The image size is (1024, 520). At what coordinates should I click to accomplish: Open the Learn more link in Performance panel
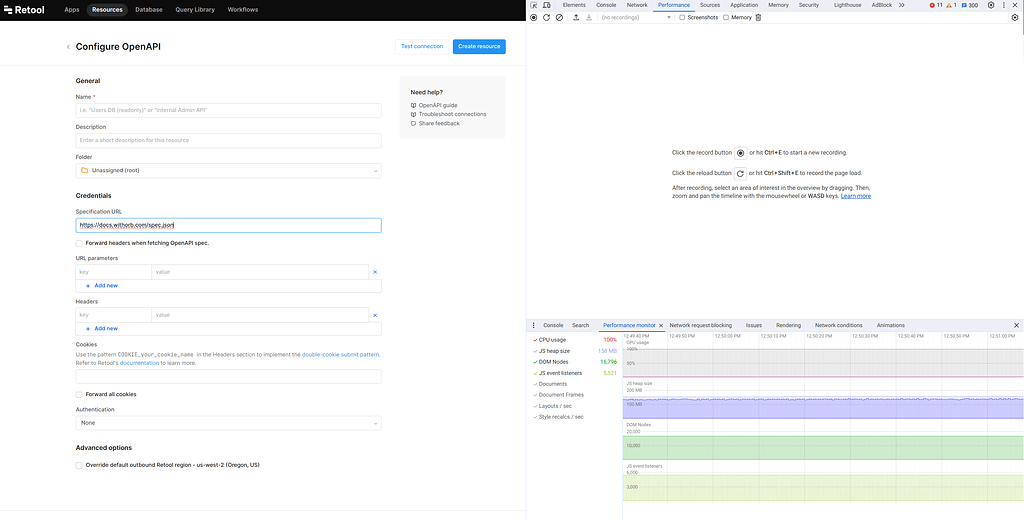point(856,196)
